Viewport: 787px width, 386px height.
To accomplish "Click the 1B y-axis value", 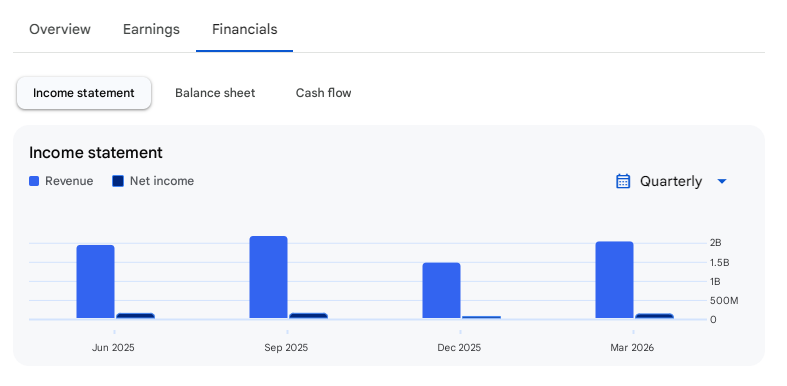I will [x=715, y=282].
